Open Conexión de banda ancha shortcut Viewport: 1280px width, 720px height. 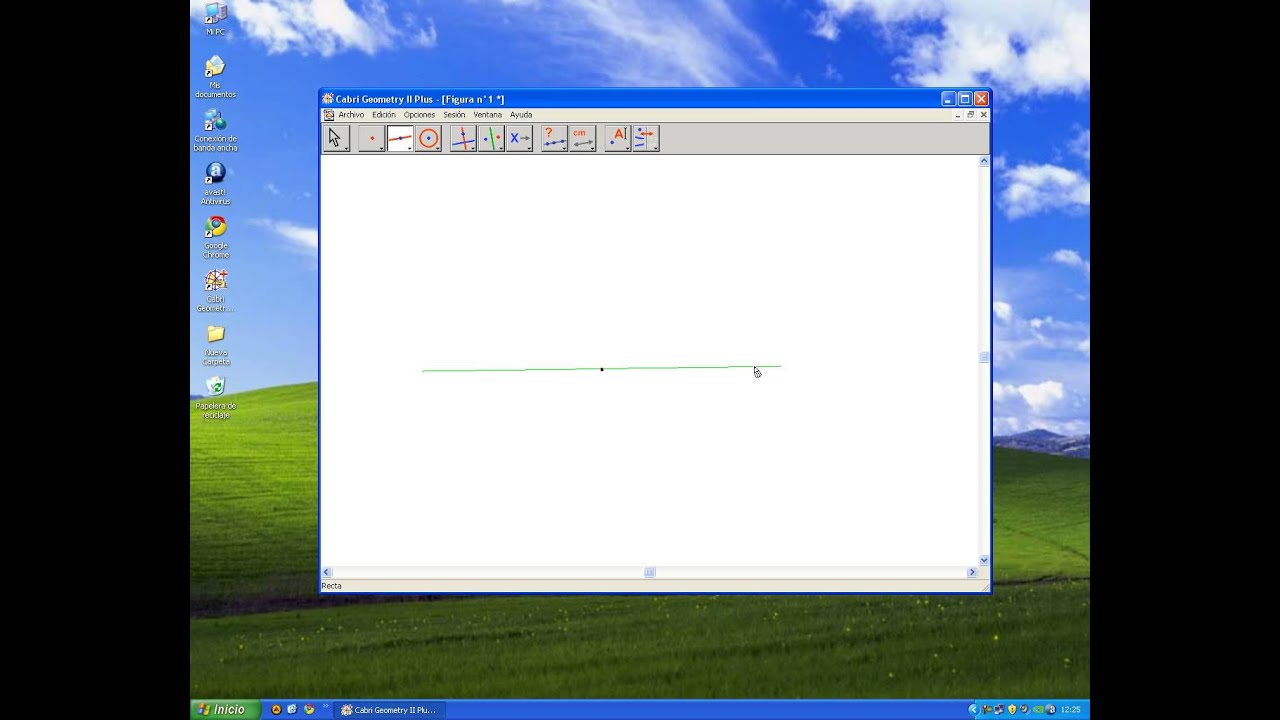click(215, 131)
